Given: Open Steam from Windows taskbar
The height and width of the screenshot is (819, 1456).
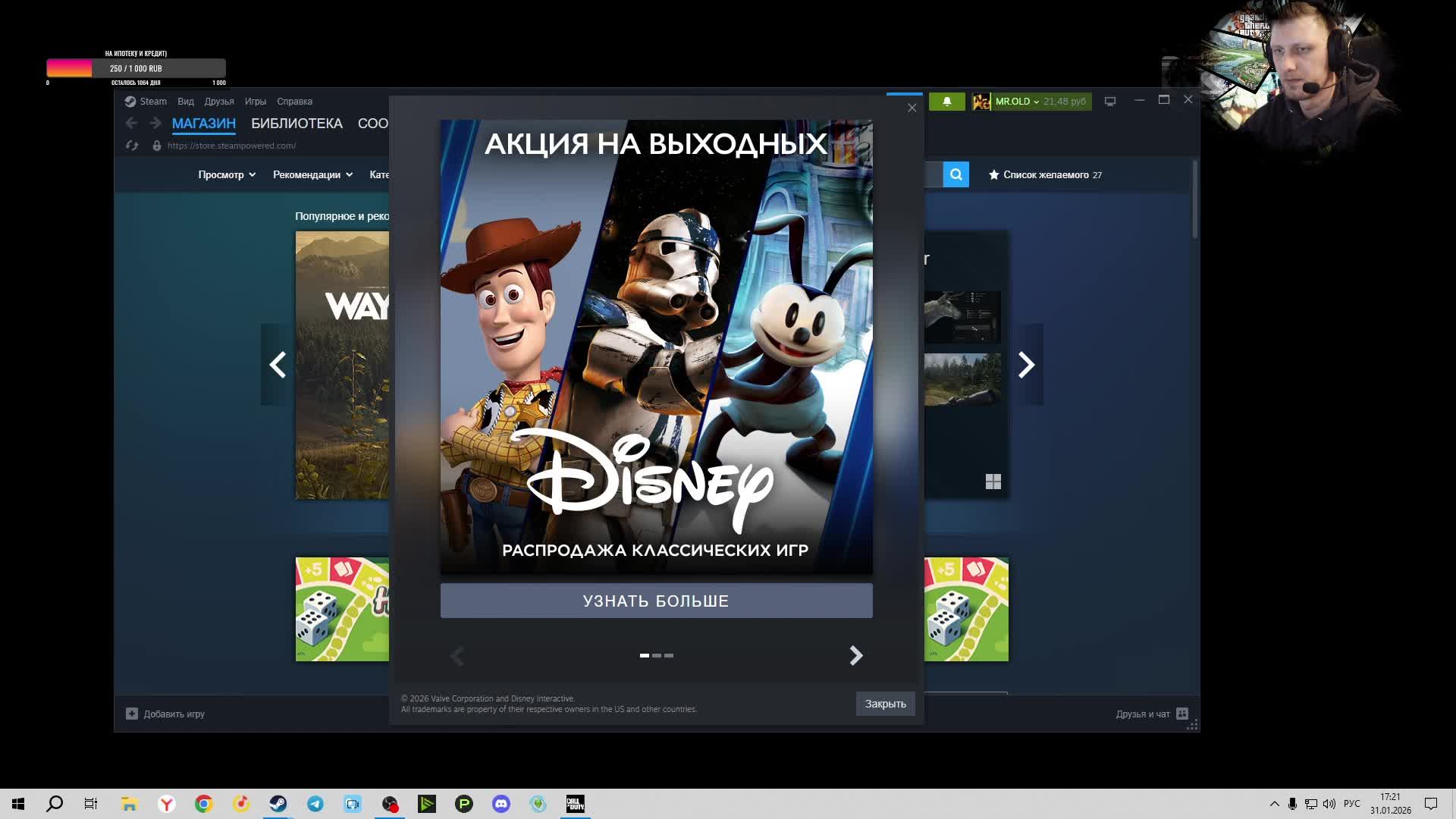Looking at the screenshot, I should click(x=278, y=804).
